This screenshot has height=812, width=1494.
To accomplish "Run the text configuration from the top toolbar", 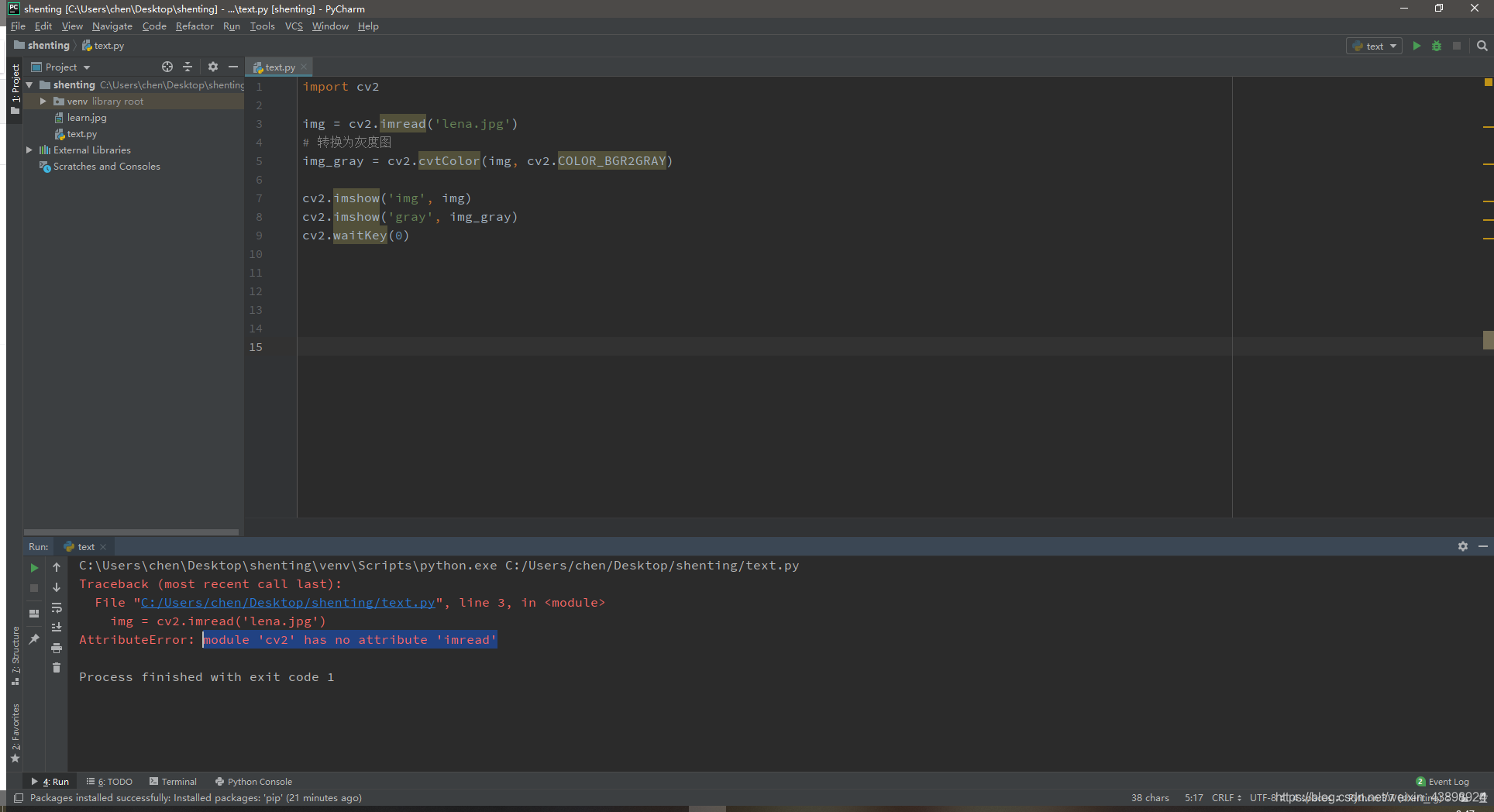I will [x=1417, y=46].
